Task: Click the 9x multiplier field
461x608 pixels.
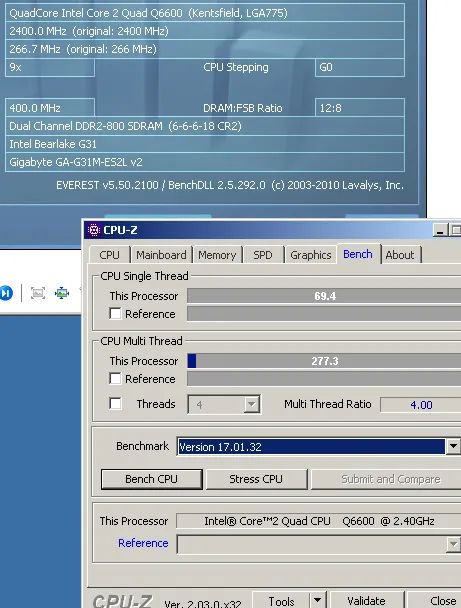Action: (50, 67)
